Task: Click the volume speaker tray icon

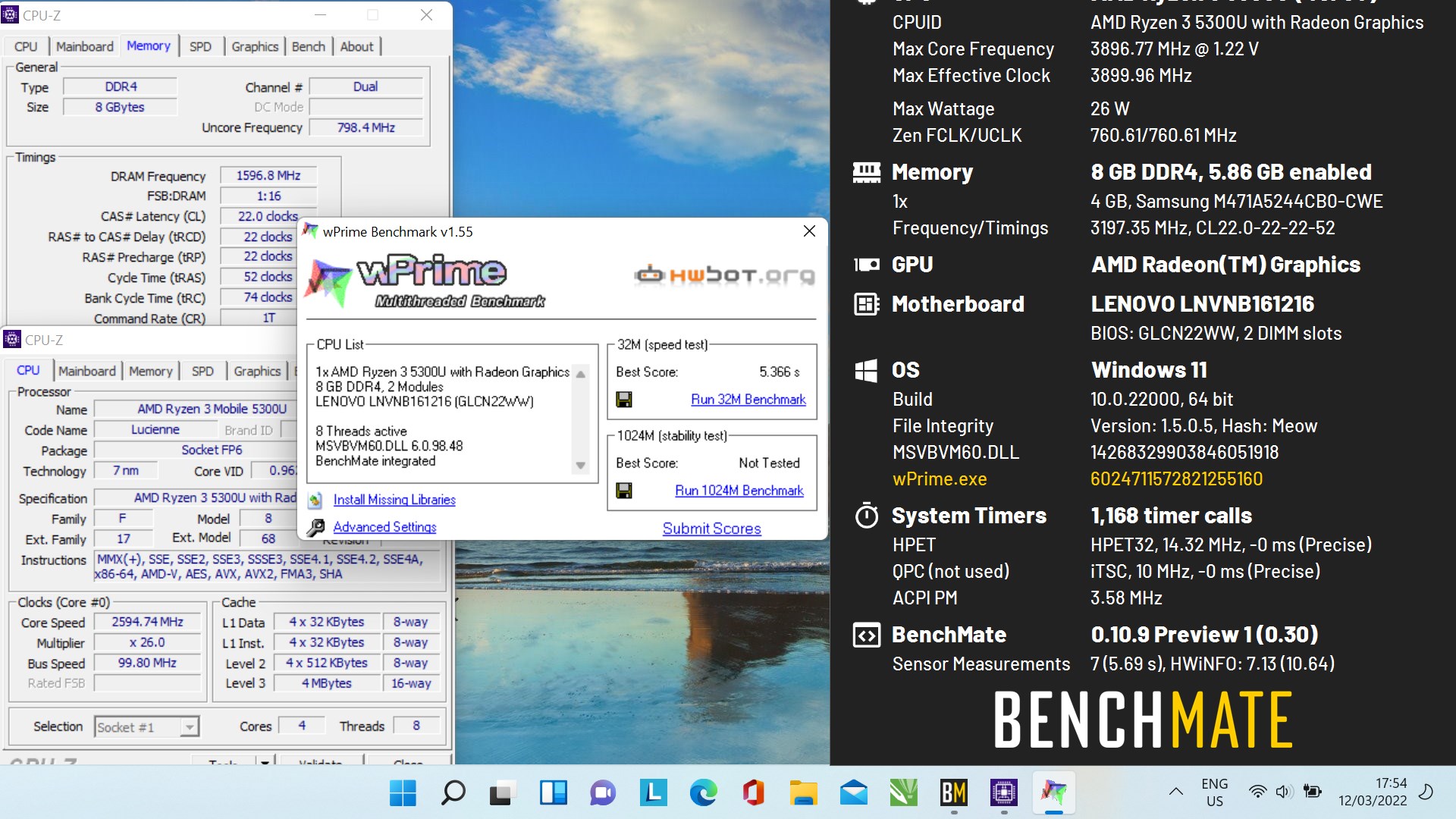Action: point(1283,792)
